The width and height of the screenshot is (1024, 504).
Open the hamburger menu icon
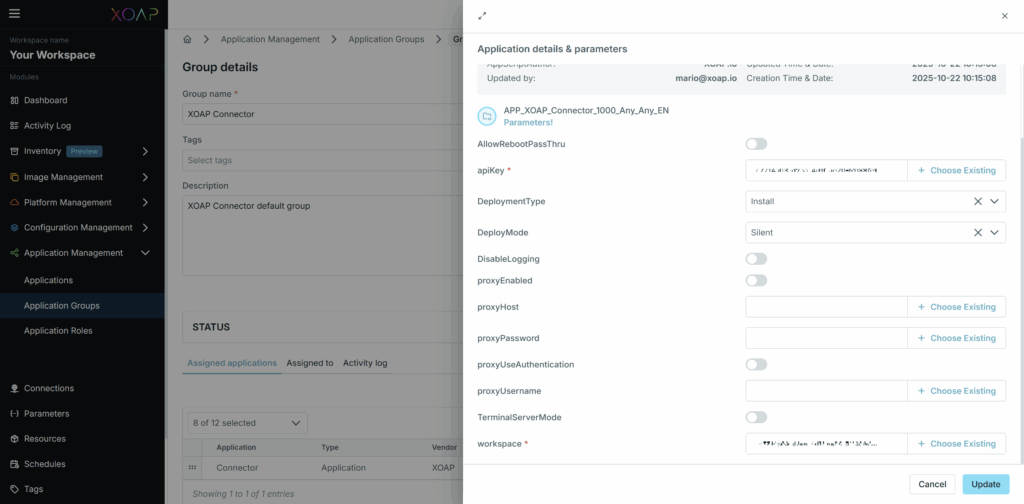(14, 14)
